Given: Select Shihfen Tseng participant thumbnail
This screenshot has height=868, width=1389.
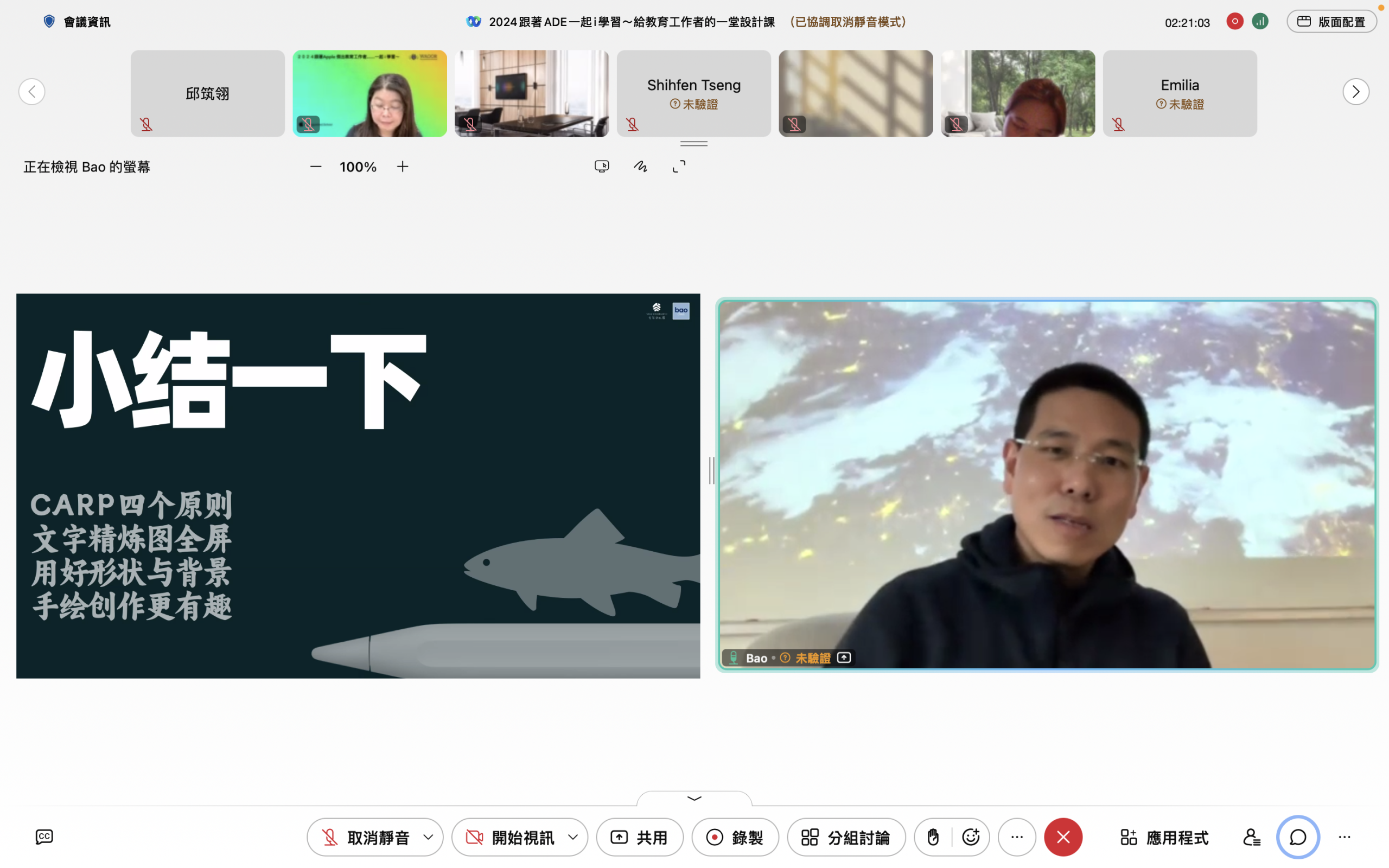Looking at the screenshot, I should (693, 93).
